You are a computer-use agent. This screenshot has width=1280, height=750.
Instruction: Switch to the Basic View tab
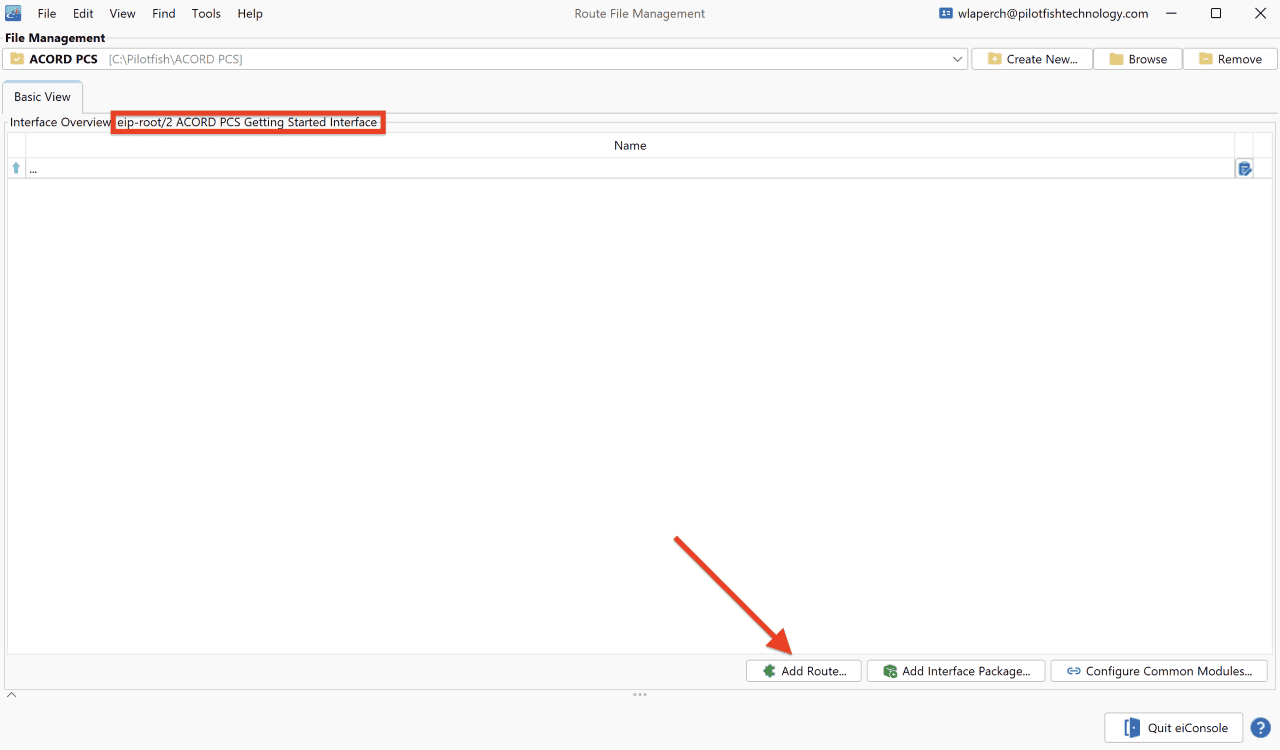point(43,97)
